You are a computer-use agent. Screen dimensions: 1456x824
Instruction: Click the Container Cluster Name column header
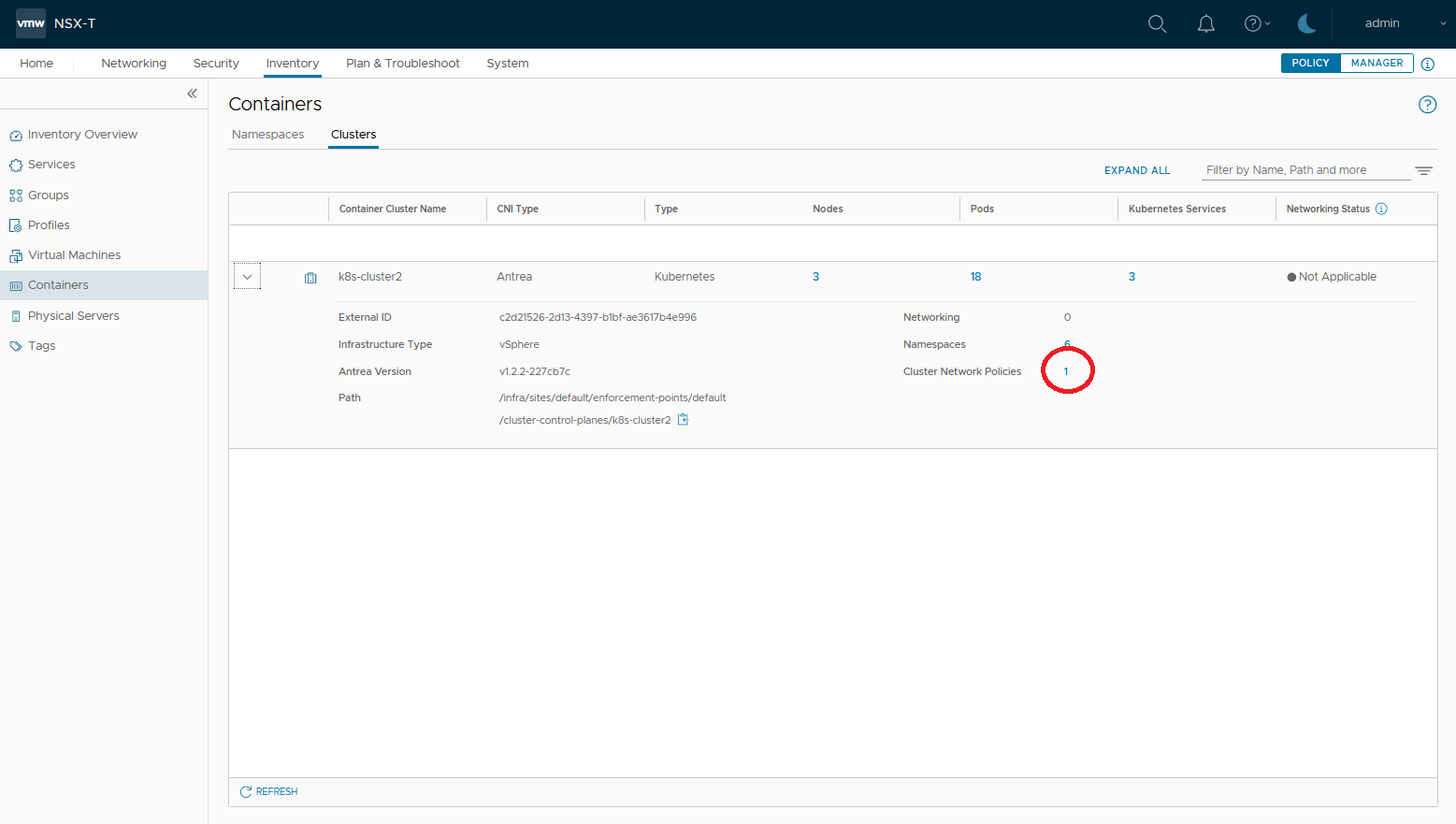393,209
